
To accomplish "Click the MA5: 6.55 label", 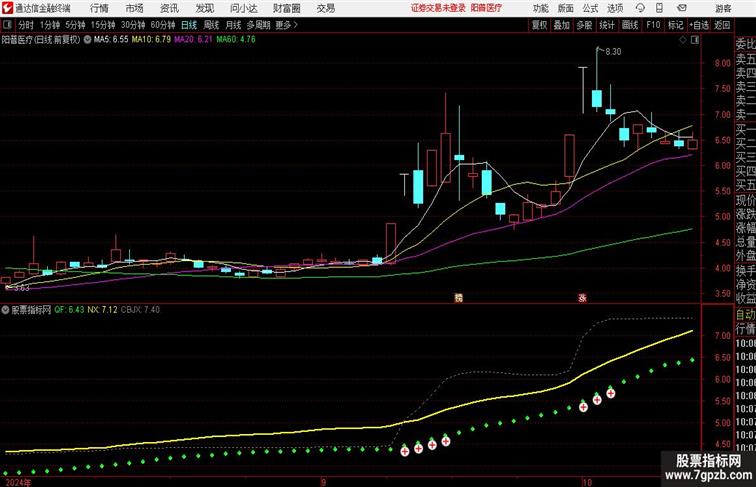I will (x=111, y=40).
